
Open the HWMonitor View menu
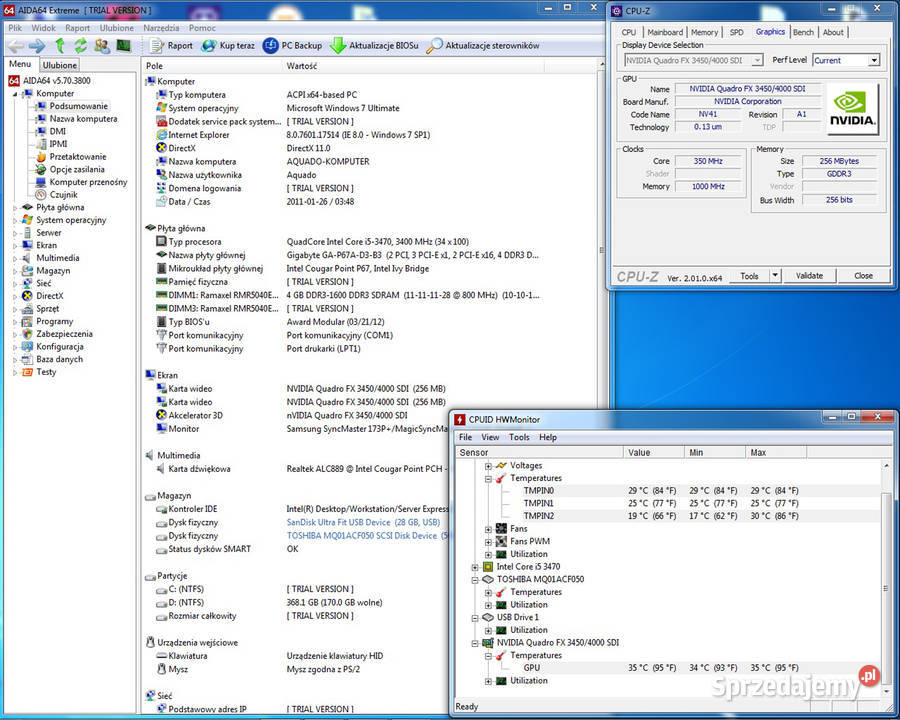[490, 437]
